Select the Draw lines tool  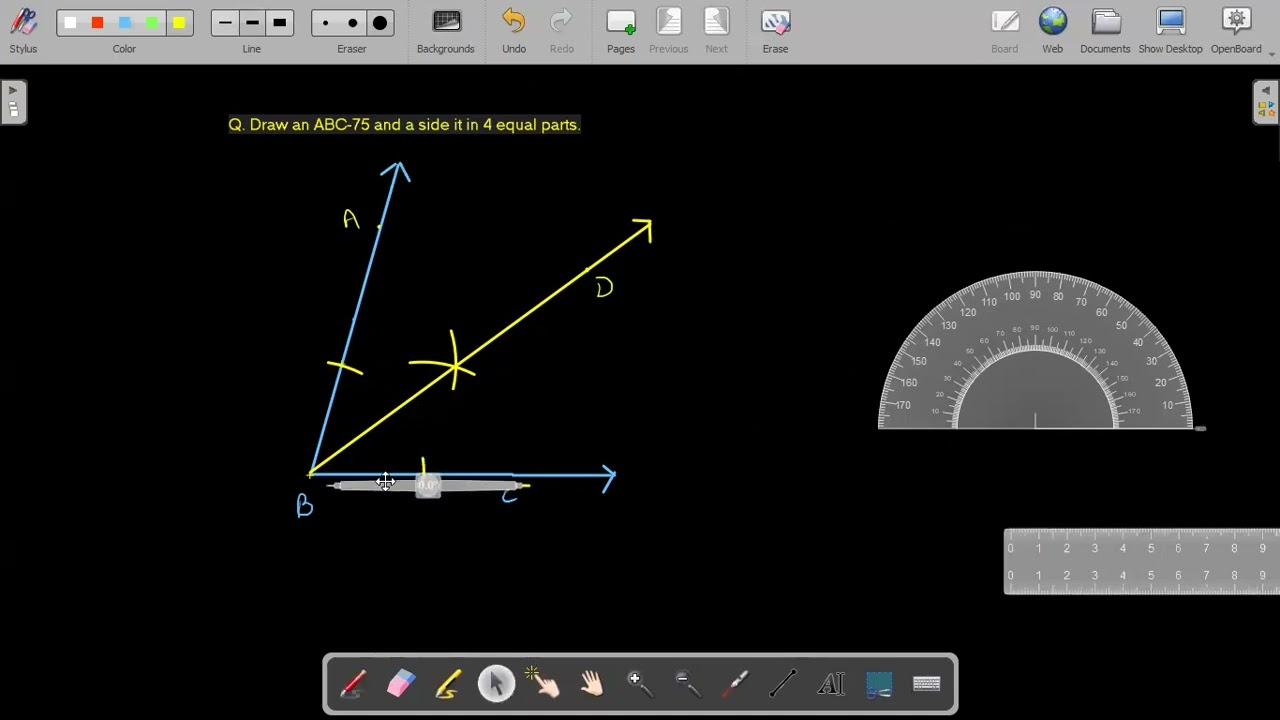pos(783,684)
